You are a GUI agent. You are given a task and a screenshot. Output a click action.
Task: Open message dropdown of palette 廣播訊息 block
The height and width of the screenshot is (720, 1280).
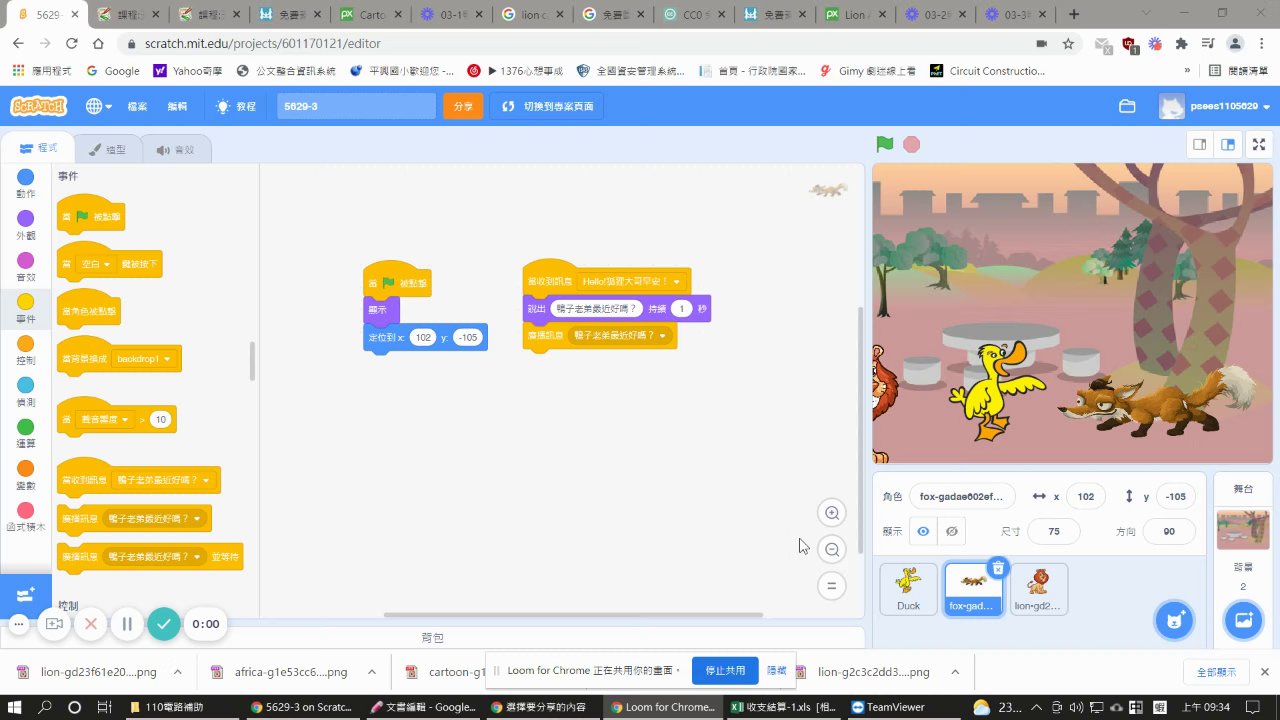pyautogui.click(x=156, y=519)
